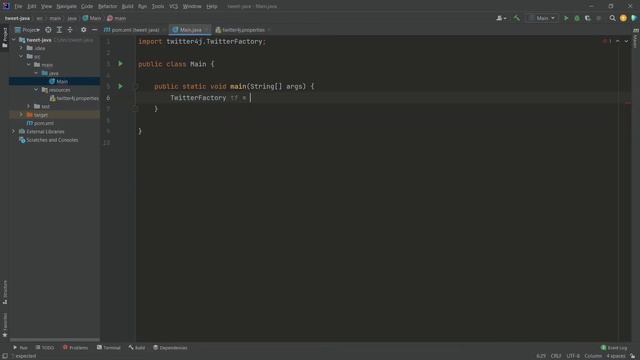Click the Select Opened File locate icon

click(x=48, y=30)
